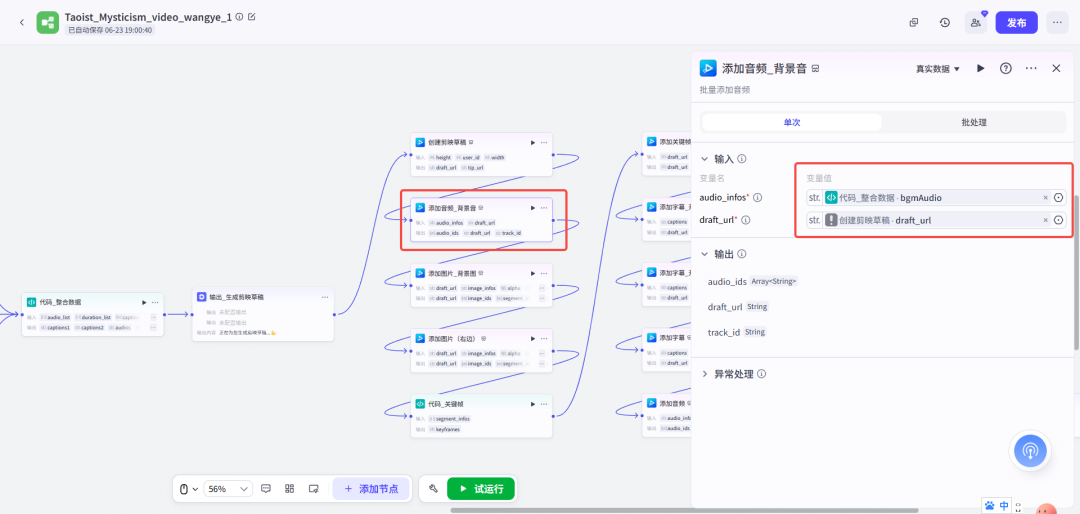Run the 添加音频_背景音 node from panel header
The height and width of the screenshot is (514, 1080).
[981, 68]
